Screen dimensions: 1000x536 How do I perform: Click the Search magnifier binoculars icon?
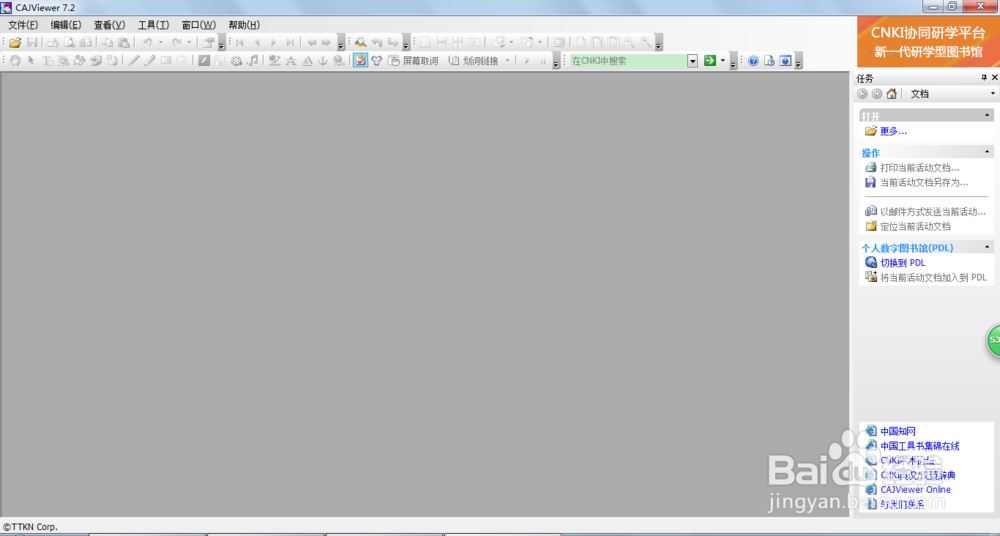(x=360, y=43)
